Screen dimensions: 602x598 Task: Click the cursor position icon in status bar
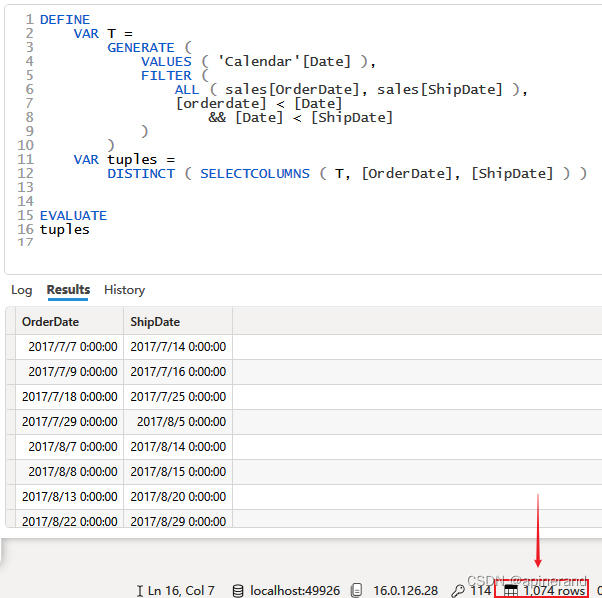point(140,591)
